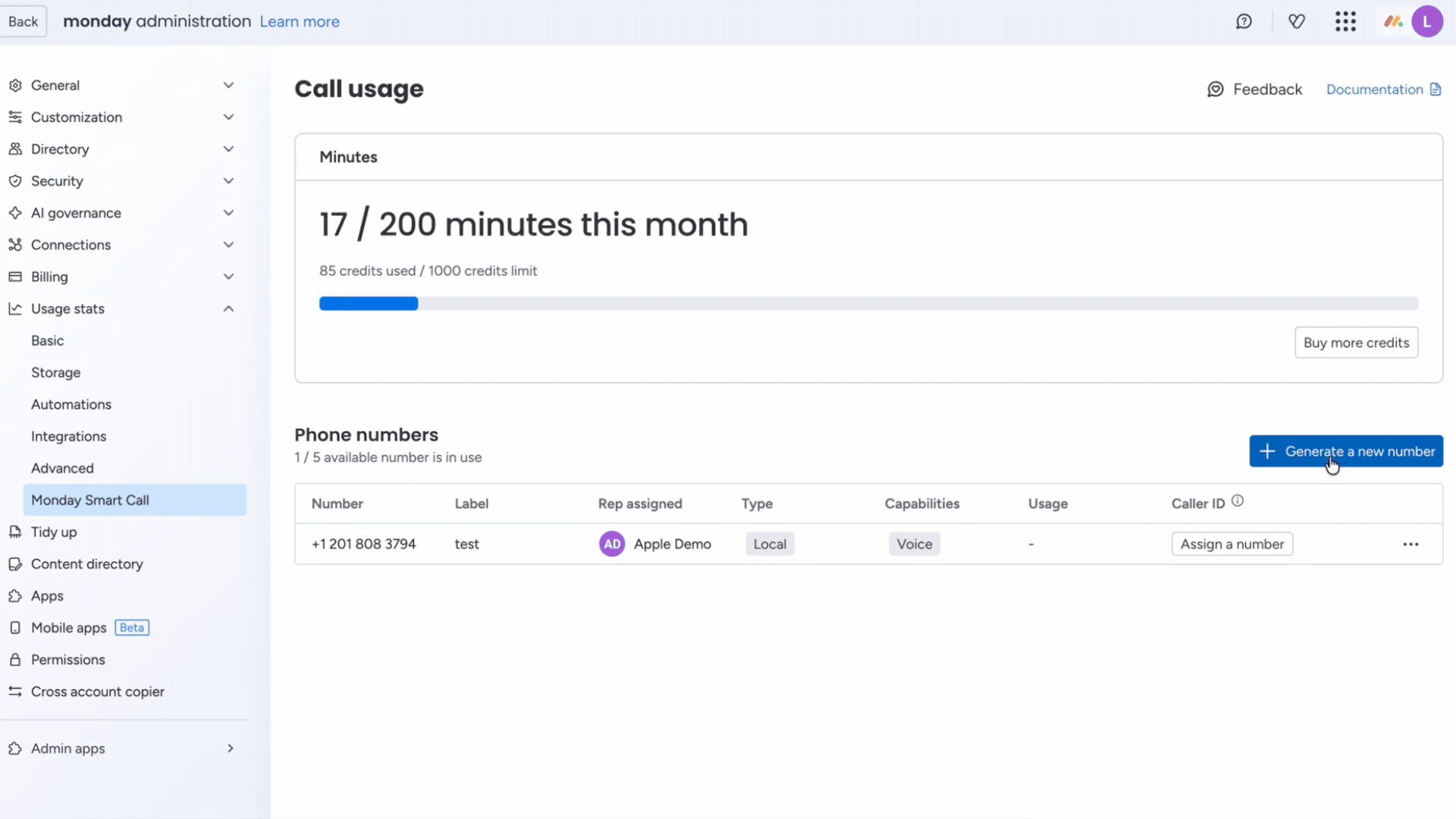
Task: Click the AI governance sparkle icon
Action: click(x=15, y=213)
